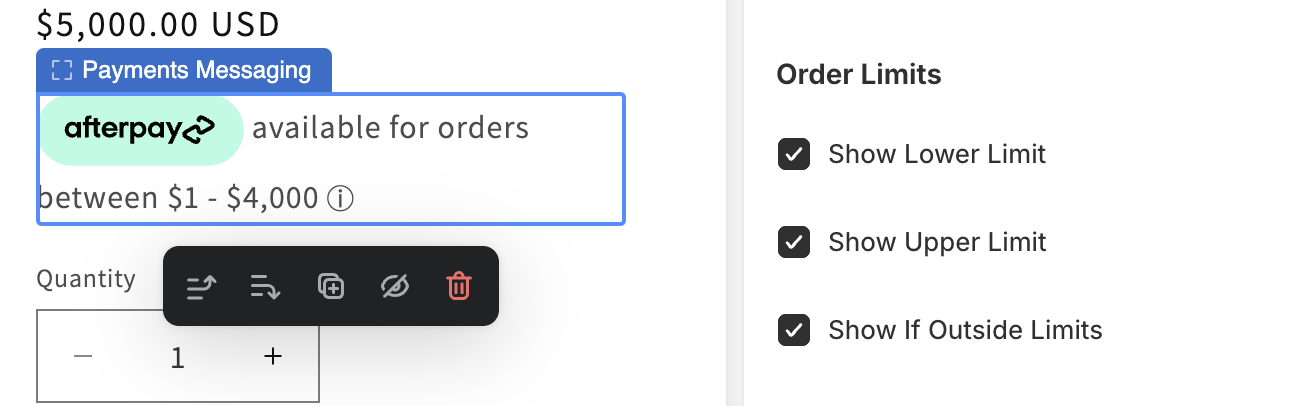Click the info icon after $4,000
Screen dimensions: 1312x406
[340, 199]
